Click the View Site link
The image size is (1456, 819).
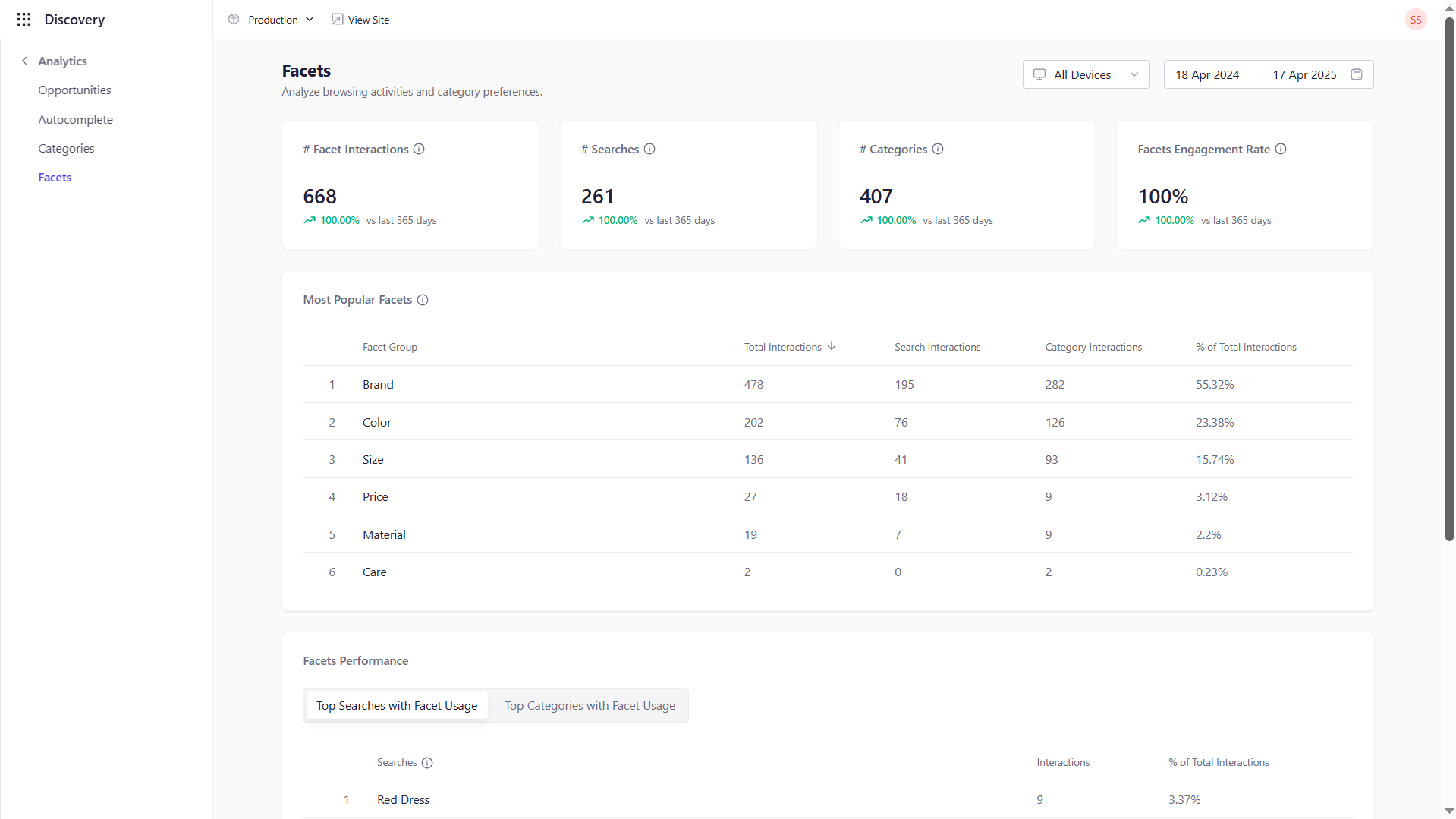(360, 20)
